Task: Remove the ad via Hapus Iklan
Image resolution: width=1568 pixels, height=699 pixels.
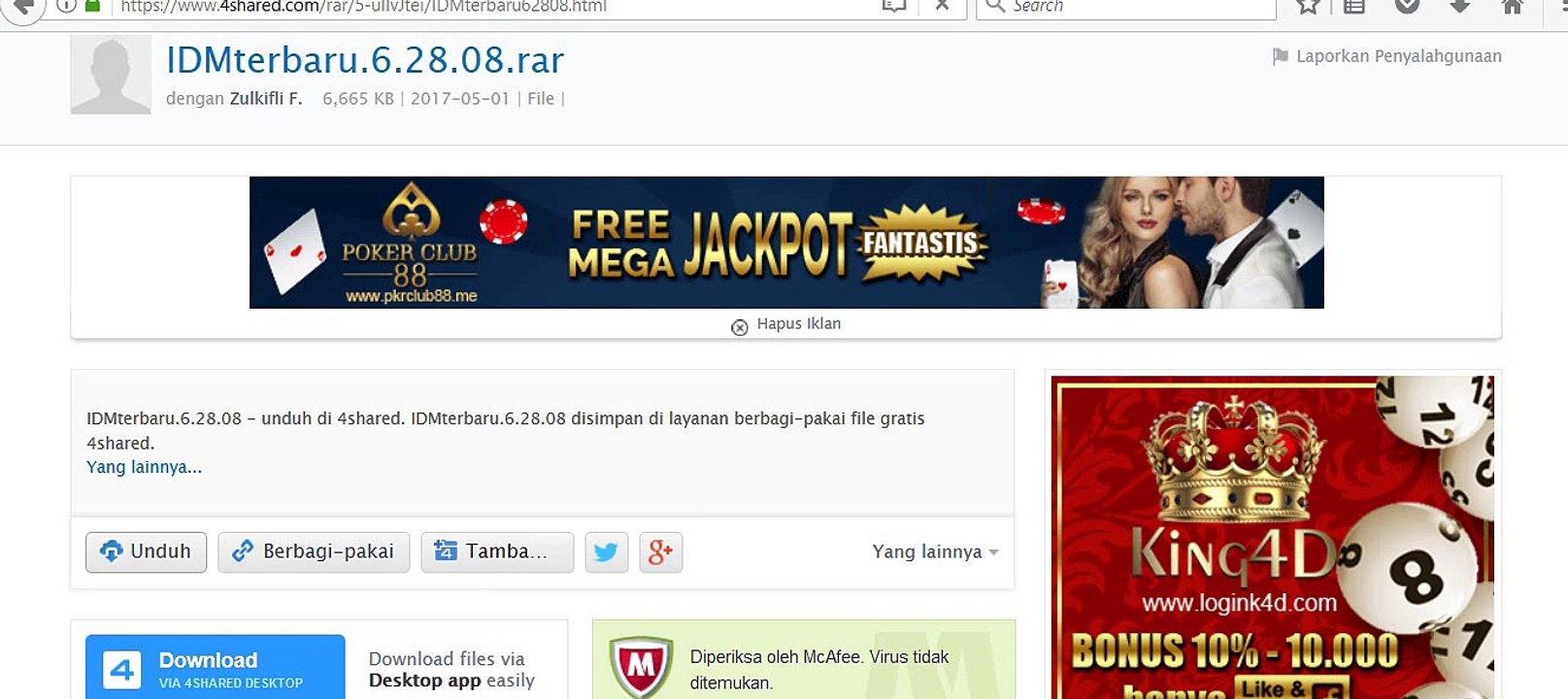Action: point(786,324)
